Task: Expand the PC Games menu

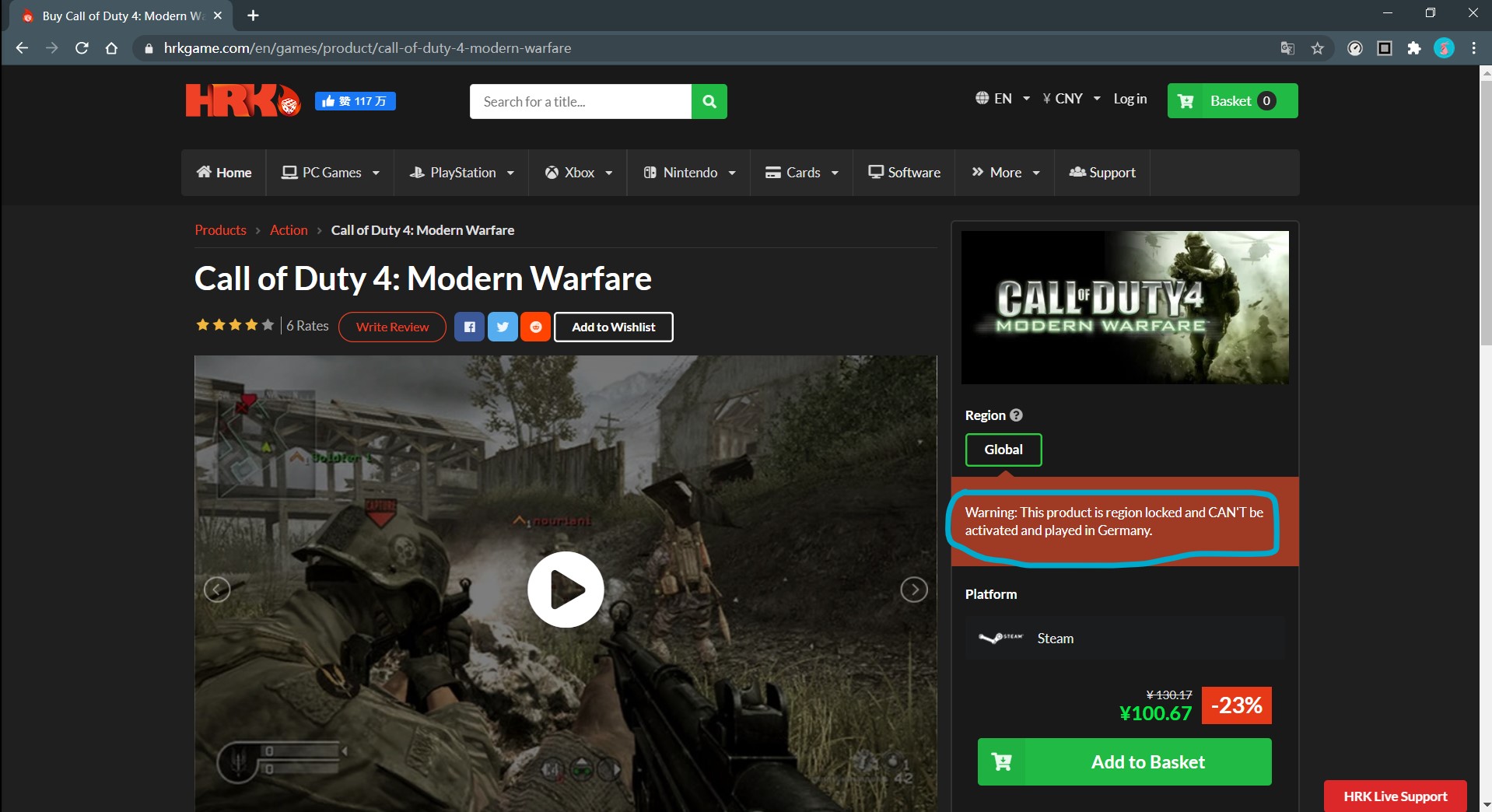Action: point(331,173)
